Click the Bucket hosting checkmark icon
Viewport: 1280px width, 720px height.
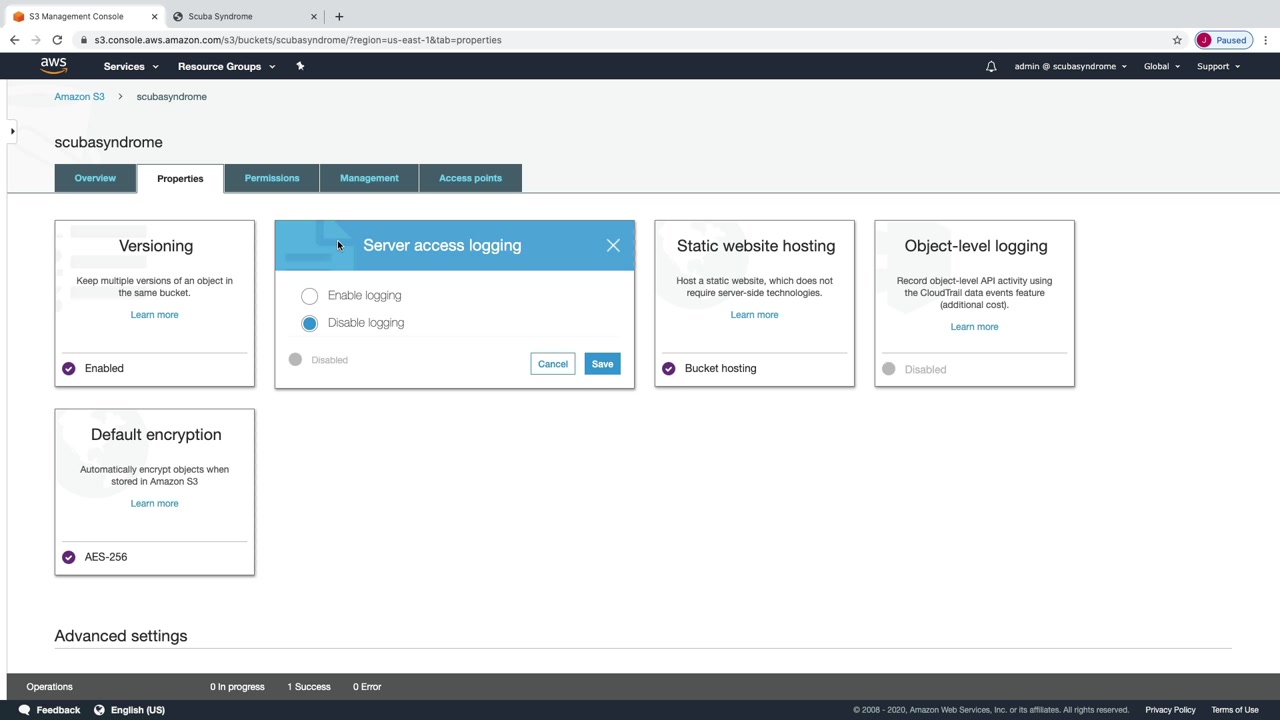(669, 368)
